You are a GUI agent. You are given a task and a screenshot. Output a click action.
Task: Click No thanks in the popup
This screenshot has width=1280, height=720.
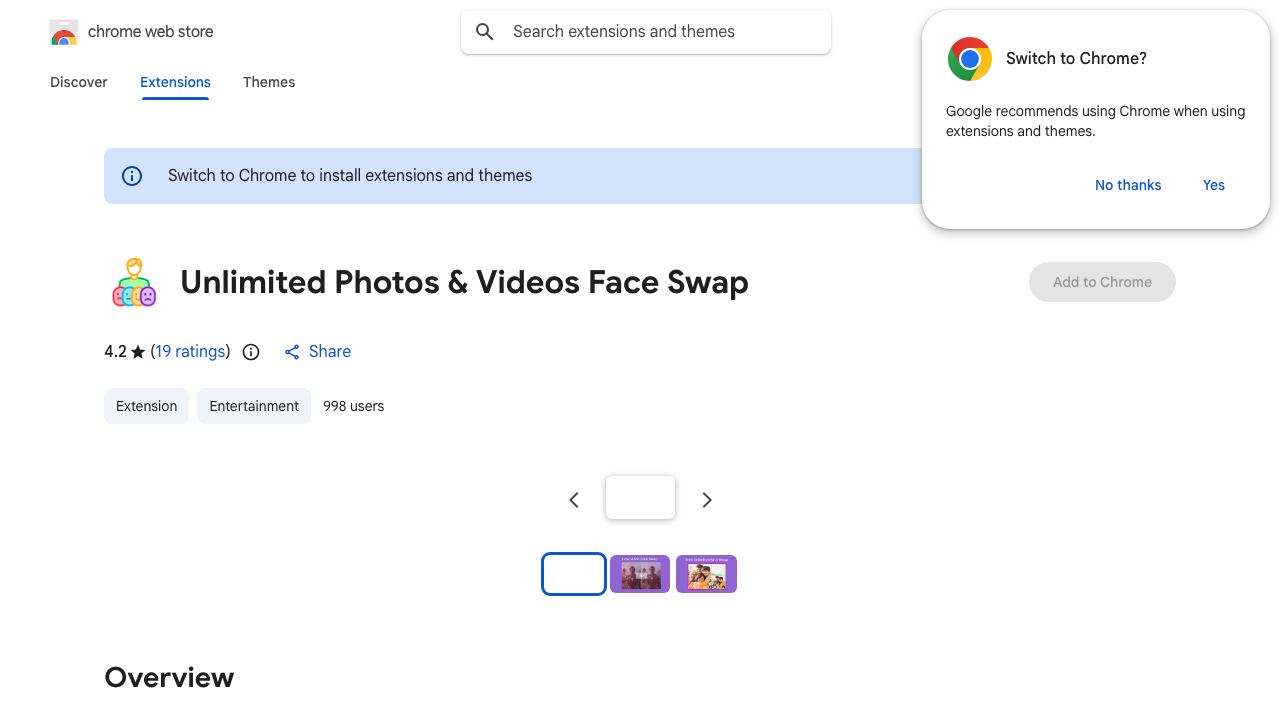point(1128,185)
